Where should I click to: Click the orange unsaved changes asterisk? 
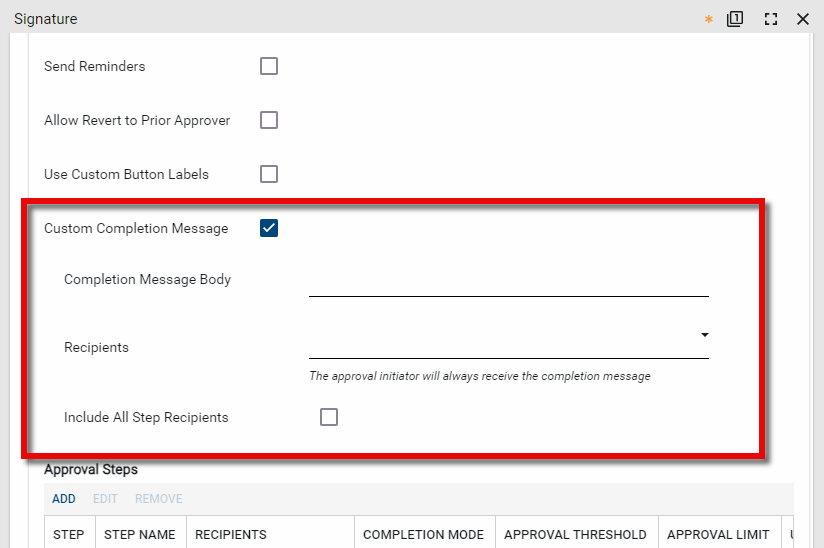tap(709, 20)
